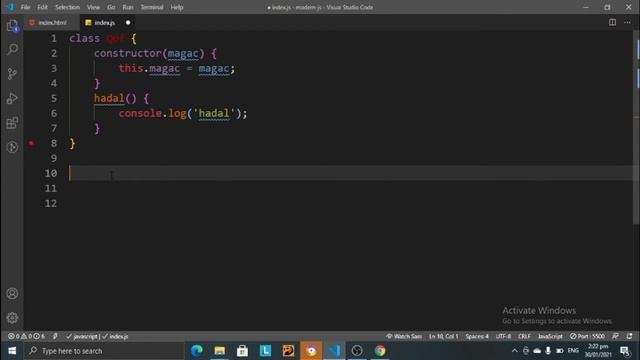Viewport: 640px width, 360px height.
Task: Open the Selection menu
Action: point(67,7)
